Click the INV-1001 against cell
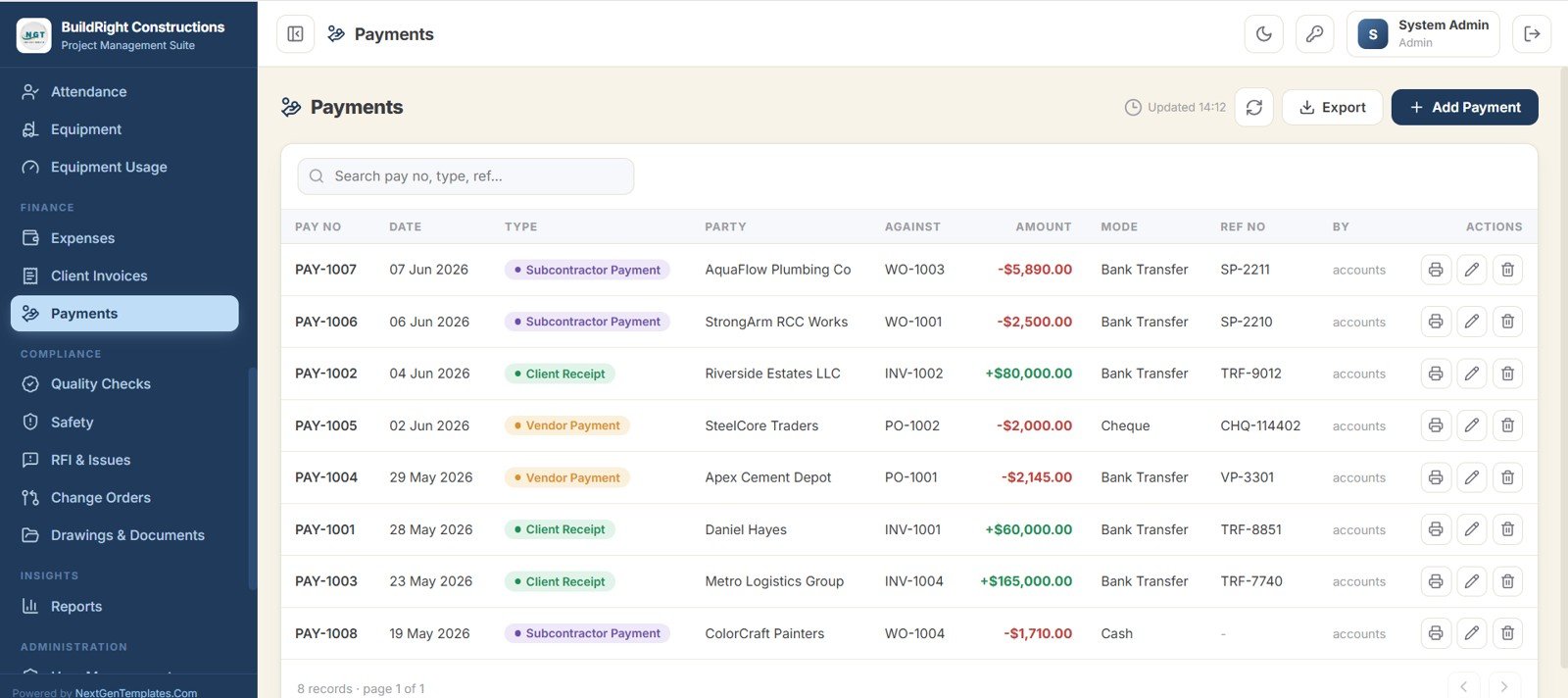 click(912, 529)
